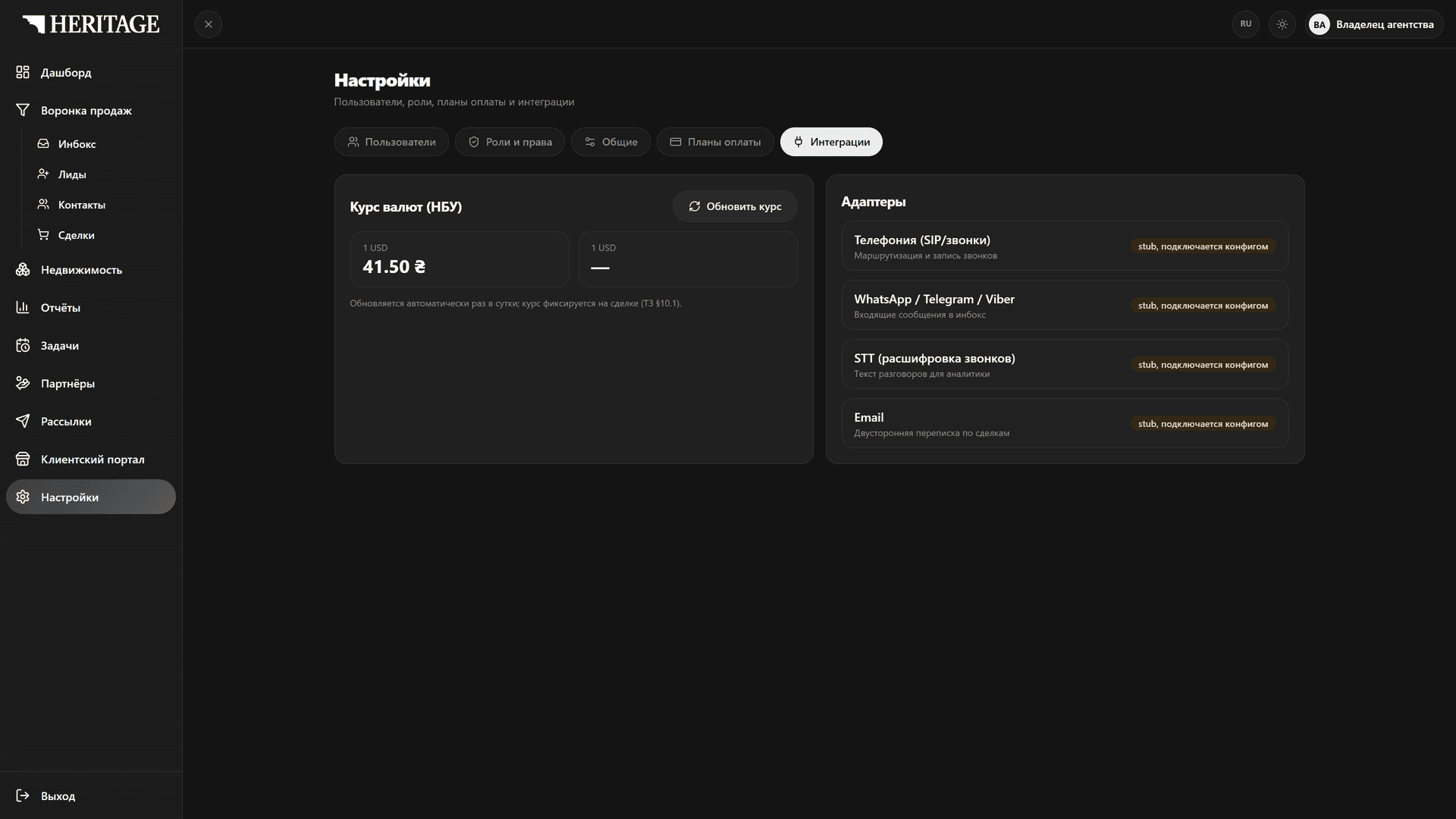Image resolution: width=1456 pixels, height=819 pixels.
Task: Click the stub badge on Email row
Action: [1203, 423]
